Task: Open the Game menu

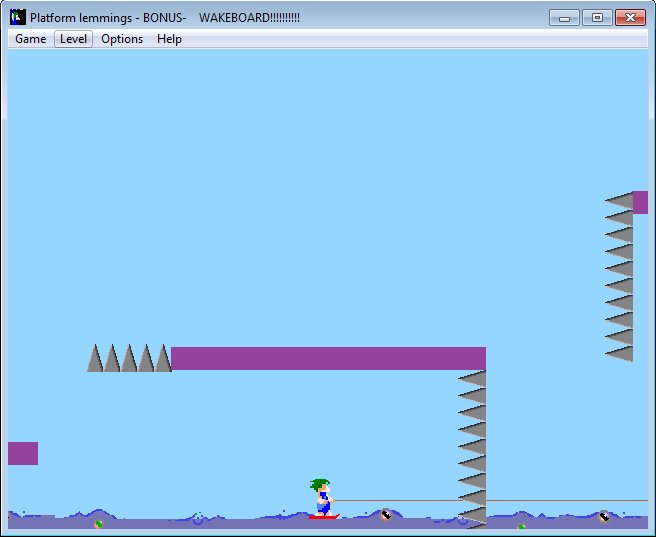Action: tap(30, 39)
